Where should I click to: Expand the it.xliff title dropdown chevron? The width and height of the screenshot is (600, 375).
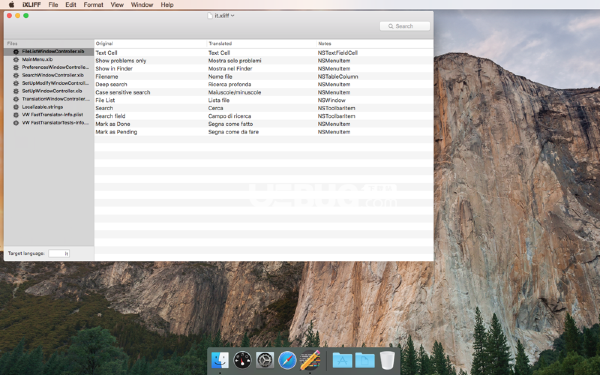point(233,16)
